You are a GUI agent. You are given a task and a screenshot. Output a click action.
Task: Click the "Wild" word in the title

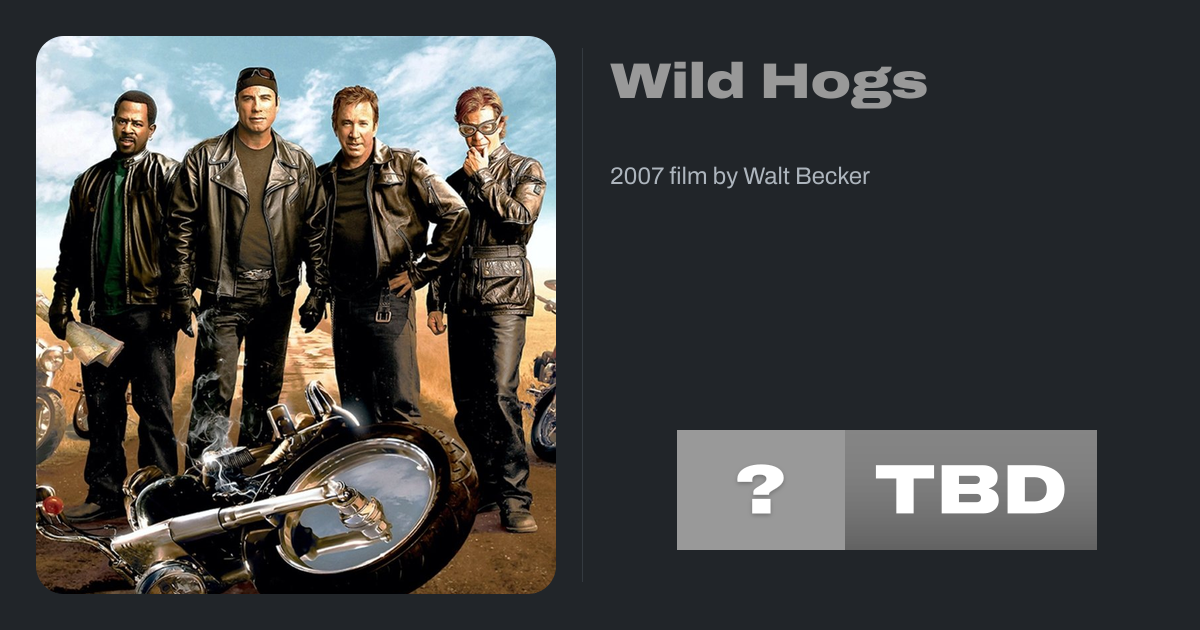point(679,81)
